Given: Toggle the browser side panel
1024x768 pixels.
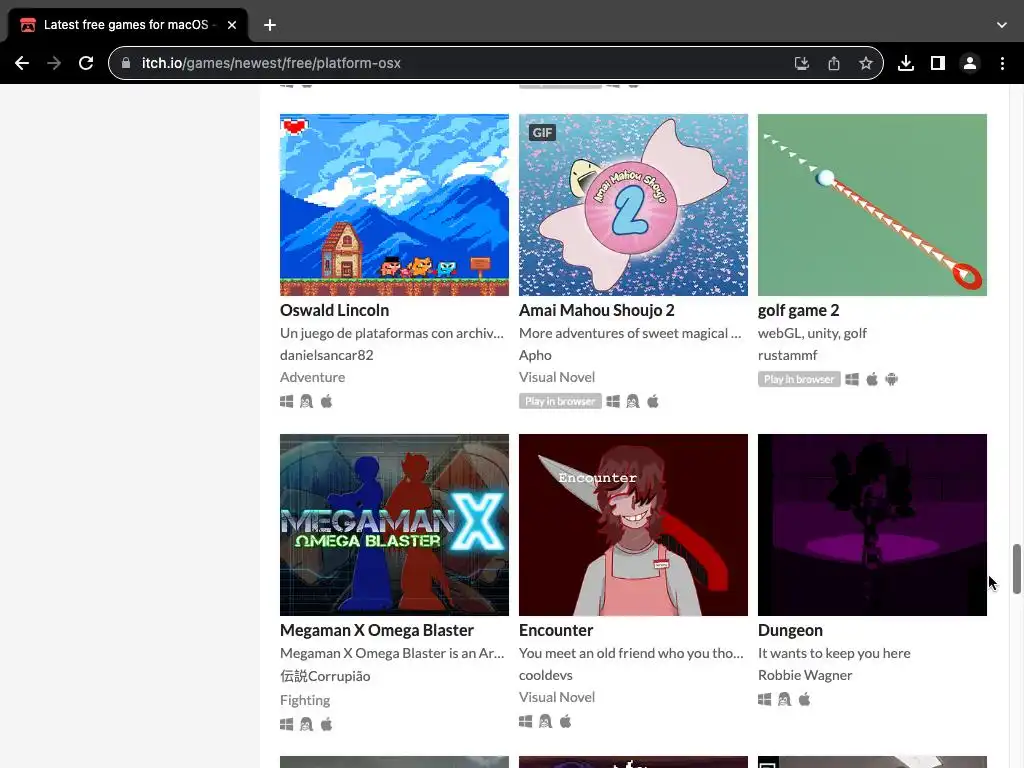Looking at the screenshot, I should coord(937,63).
